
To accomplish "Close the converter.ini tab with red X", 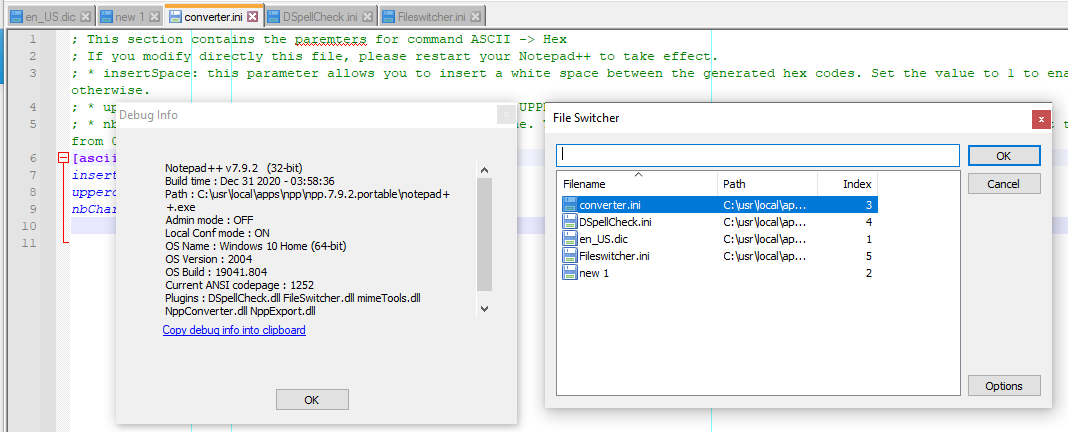I will [x=253, y=16].
